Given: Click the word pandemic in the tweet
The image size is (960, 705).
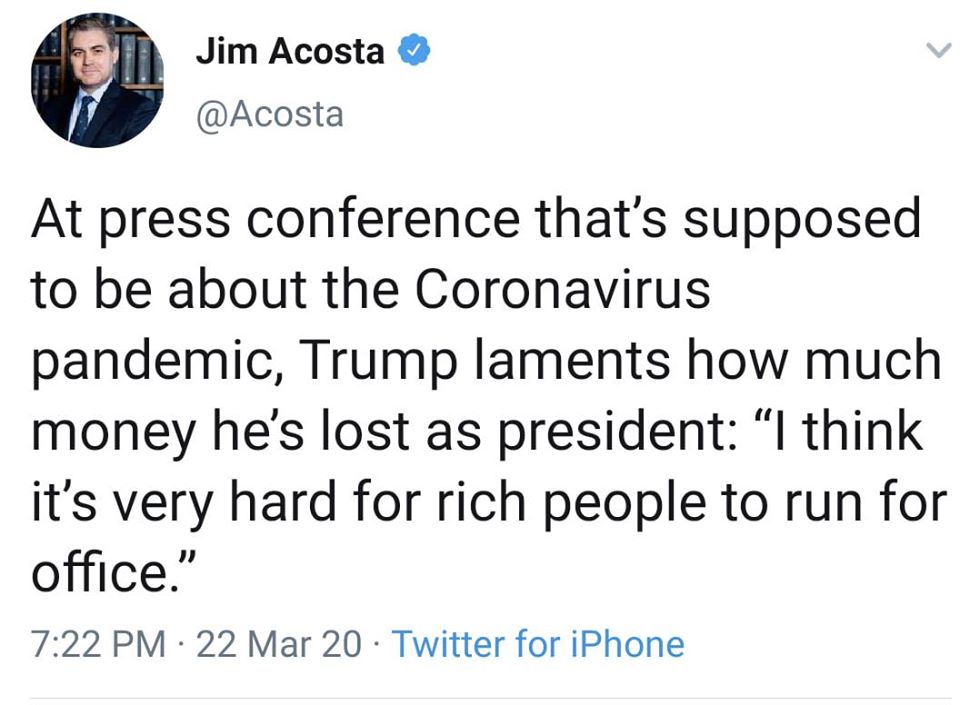Looking at the screenshot, I should pos(141,362).
